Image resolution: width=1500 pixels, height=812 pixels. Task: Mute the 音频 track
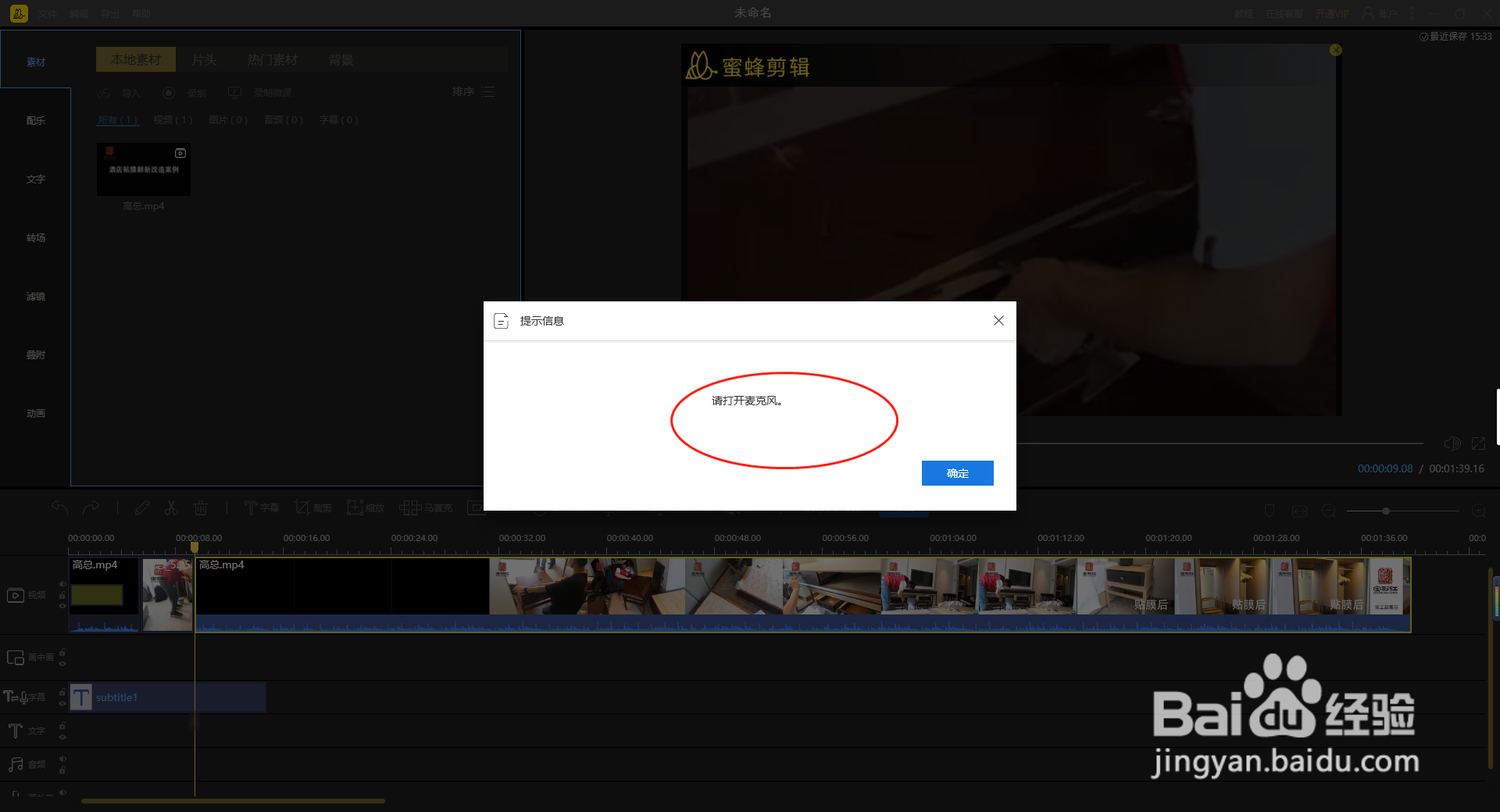(x=62, y=759)
